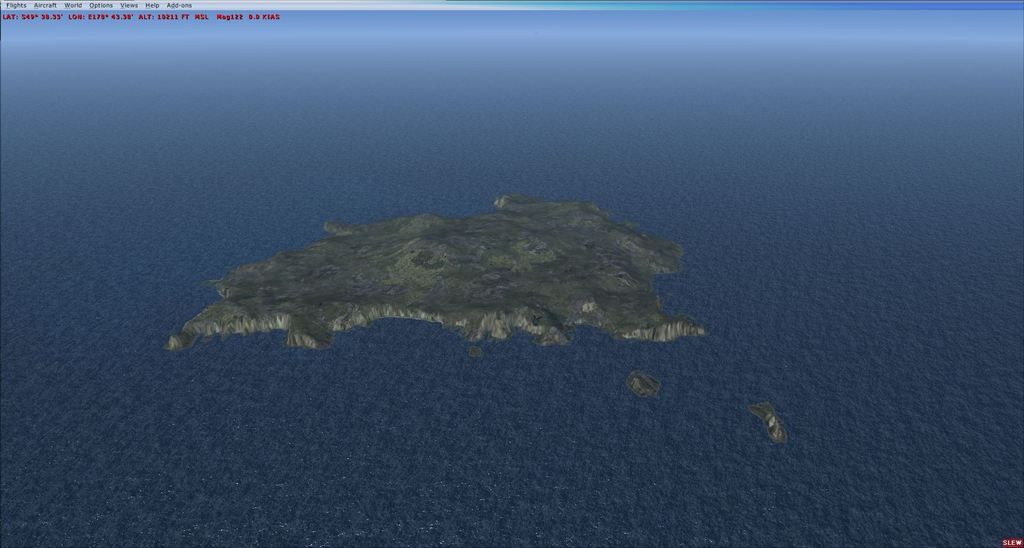Open the Options menu

(x=101, y=5)
